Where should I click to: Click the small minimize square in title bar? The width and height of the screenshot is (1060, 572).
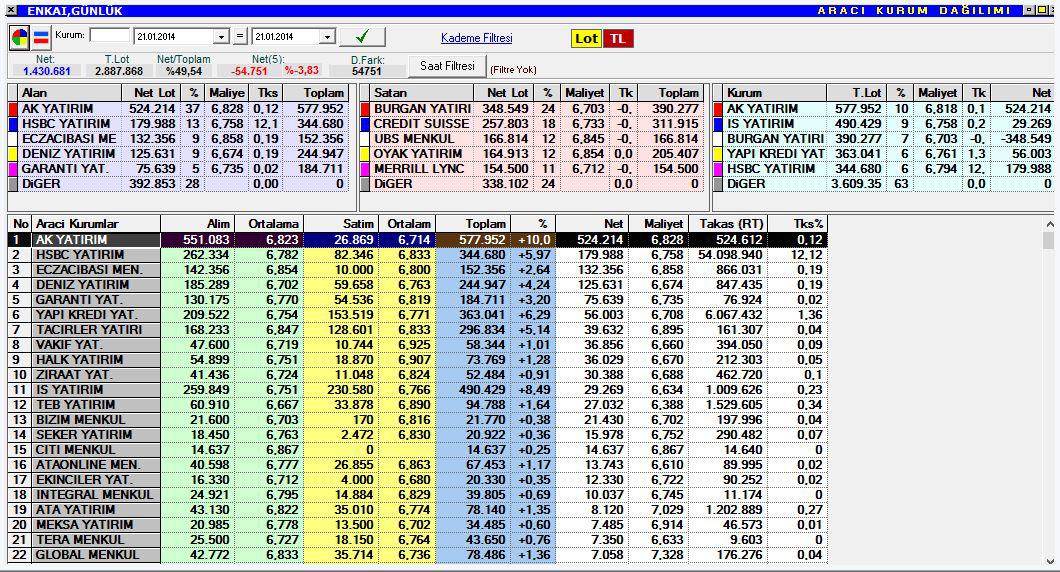click(1029, 10)
